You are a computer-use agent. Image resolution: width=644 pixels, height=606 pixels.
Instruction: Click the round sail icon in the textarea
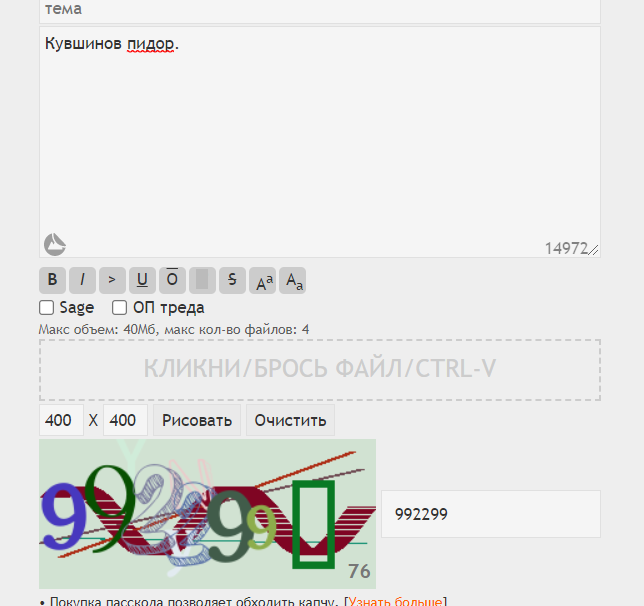(x=55, y=244)
